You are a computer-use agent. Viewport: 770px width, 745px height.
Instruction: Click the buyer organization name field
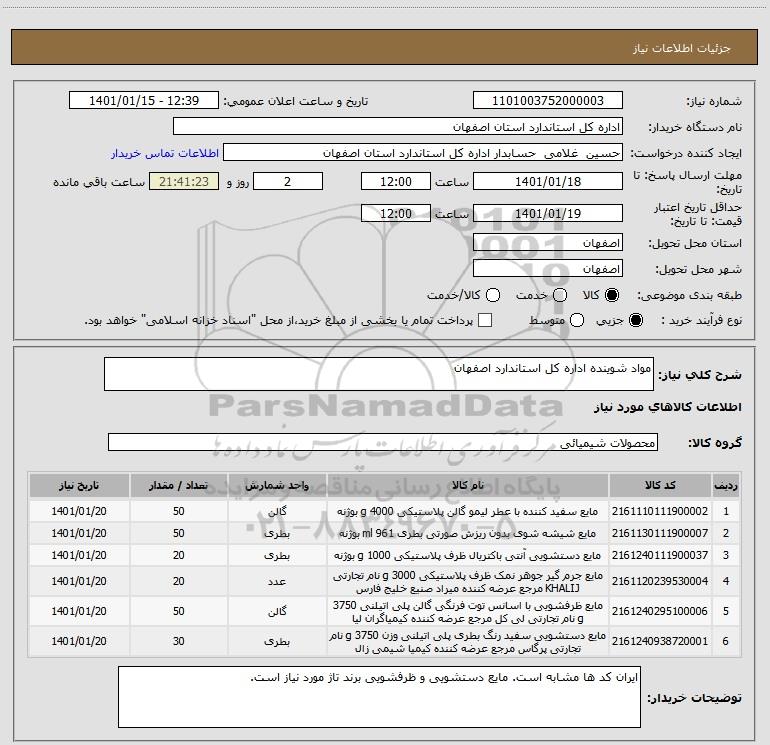(x=398, y=127)
